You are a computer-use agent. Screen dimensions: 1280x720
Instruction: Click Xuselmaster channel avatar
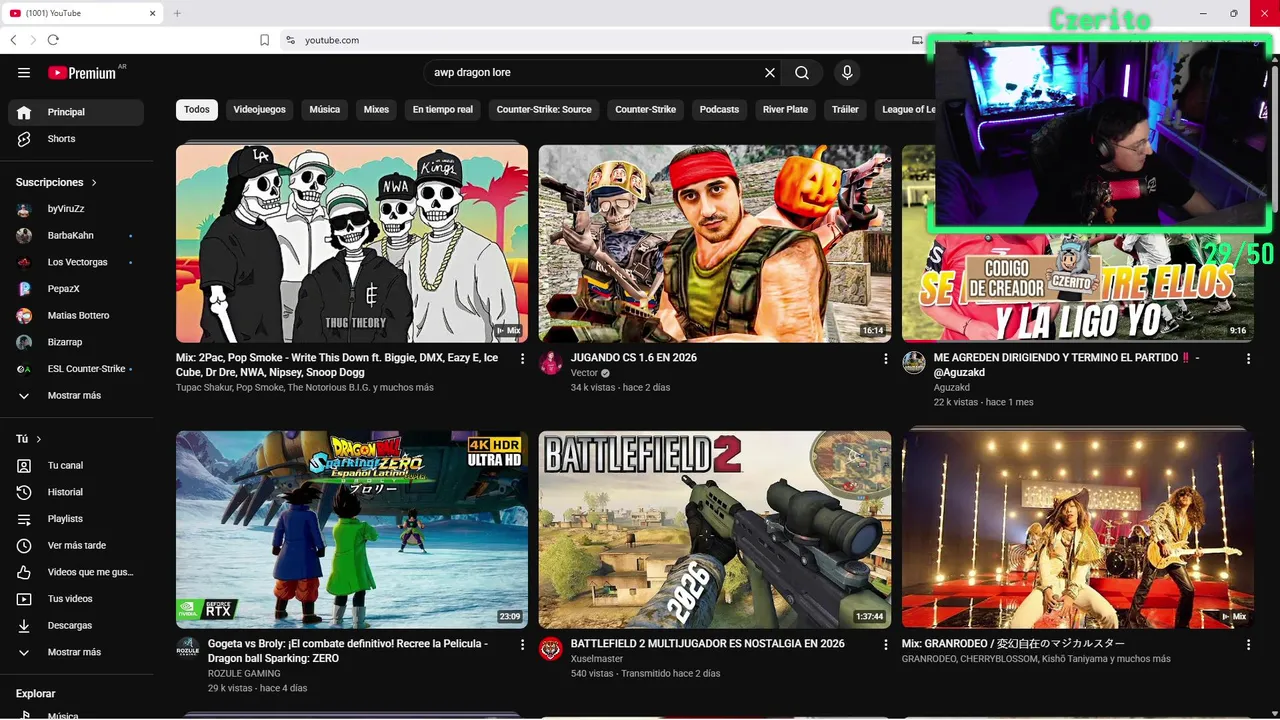(551, 649)
